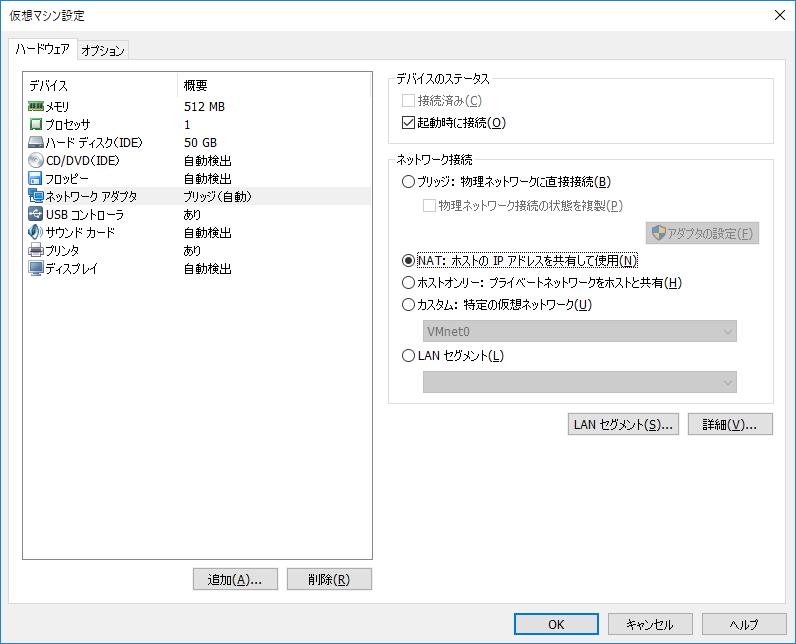This screenshot has width=796, height=644.
Task: Click the 512 MB summary value
Action: [204, 107]
